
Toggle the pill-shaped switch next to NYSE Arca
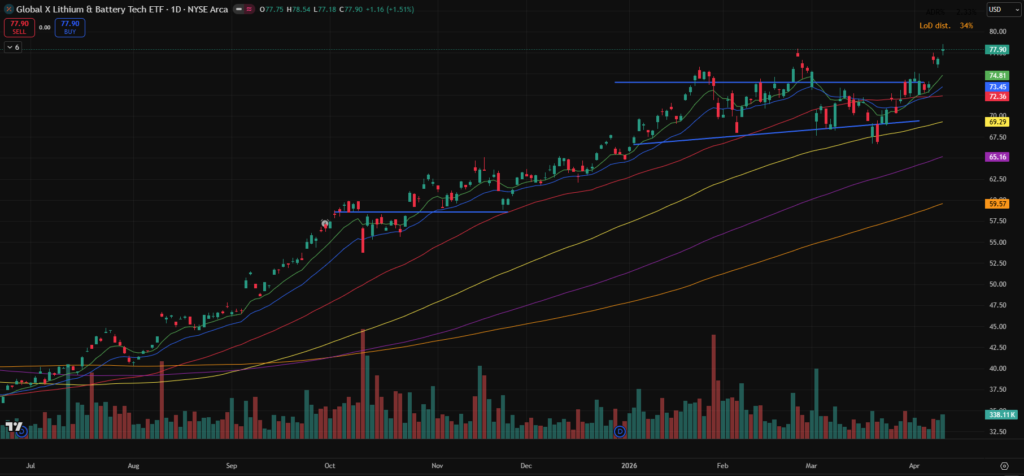click(241, 9)
